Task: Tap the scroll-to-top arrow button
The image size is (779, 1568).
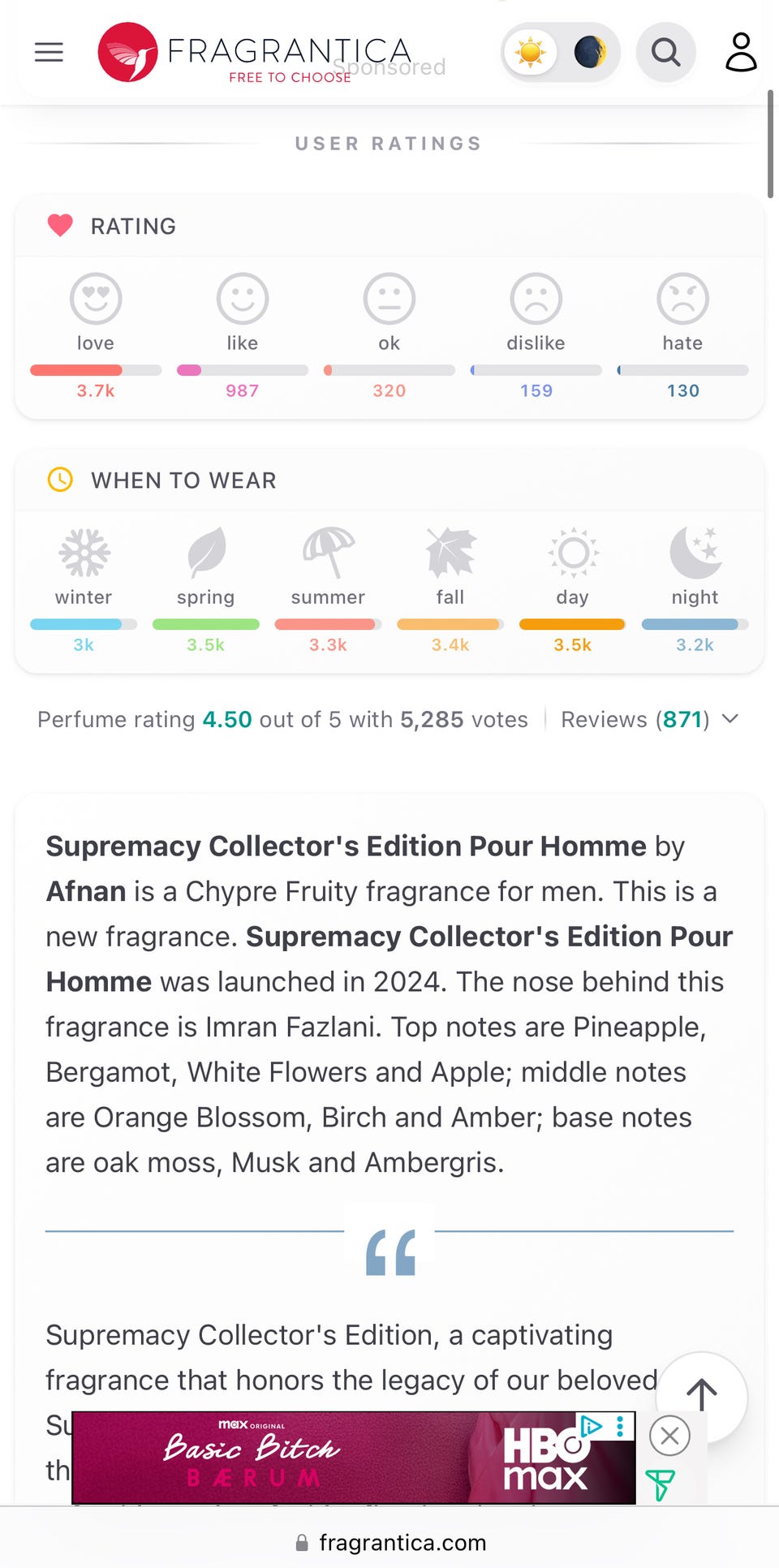Action: click(x=701, y=1396)
